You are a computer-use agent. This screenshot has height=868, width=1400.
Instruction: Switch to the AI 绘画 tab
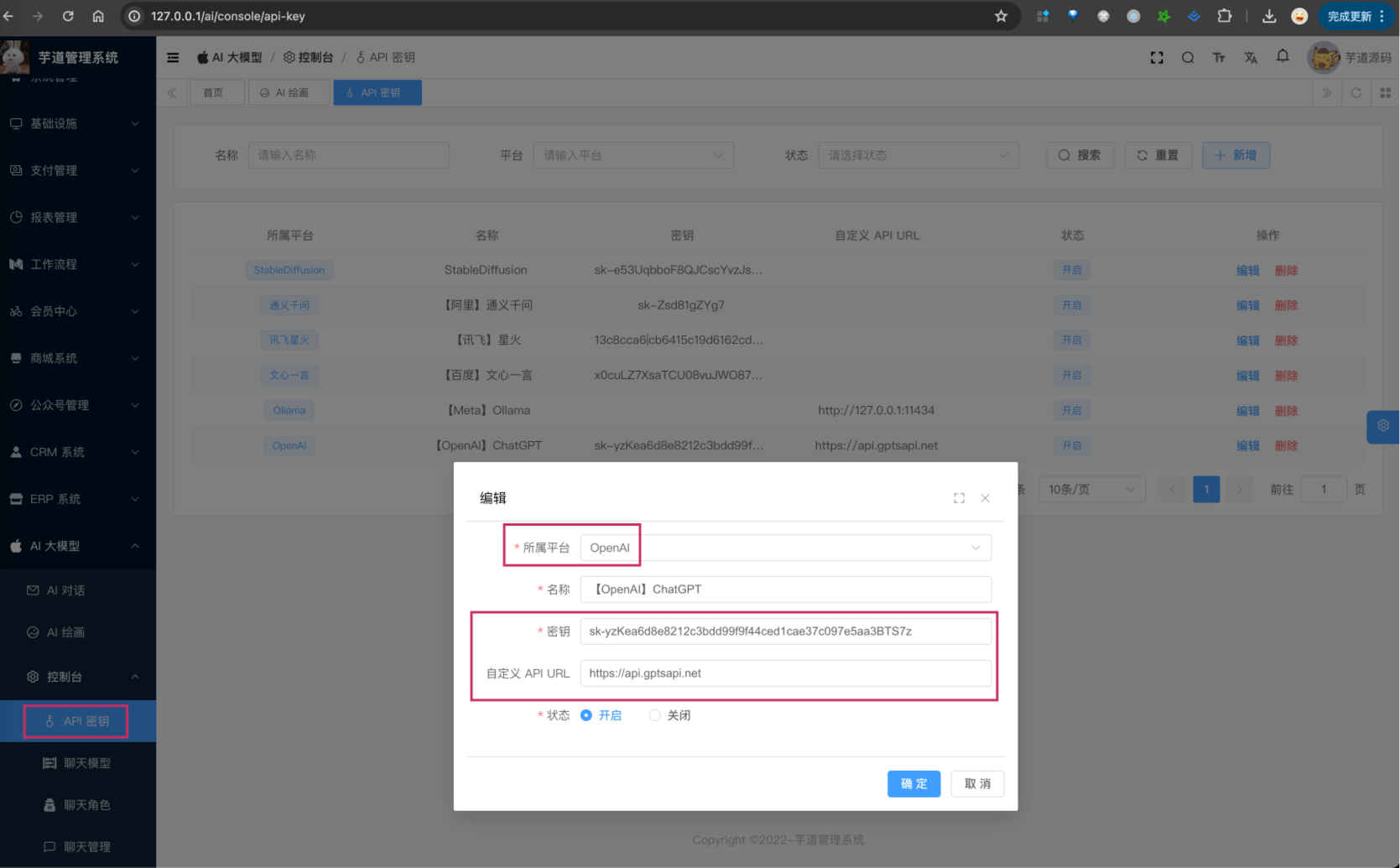pos(289,92)
